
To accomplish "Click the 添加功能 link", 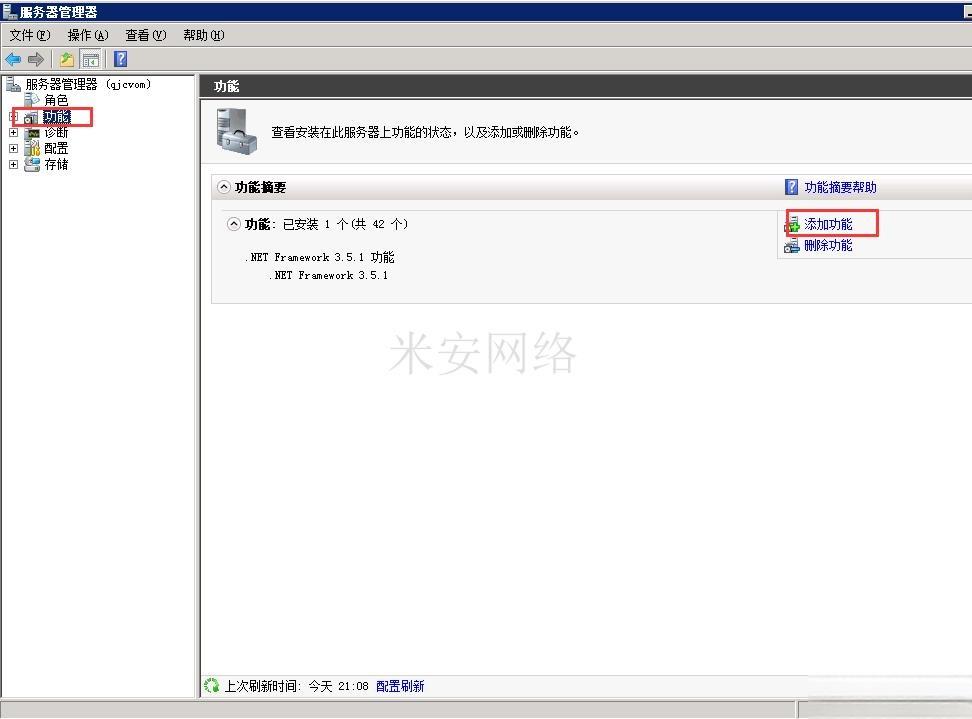I will click(x=828, y=224).
